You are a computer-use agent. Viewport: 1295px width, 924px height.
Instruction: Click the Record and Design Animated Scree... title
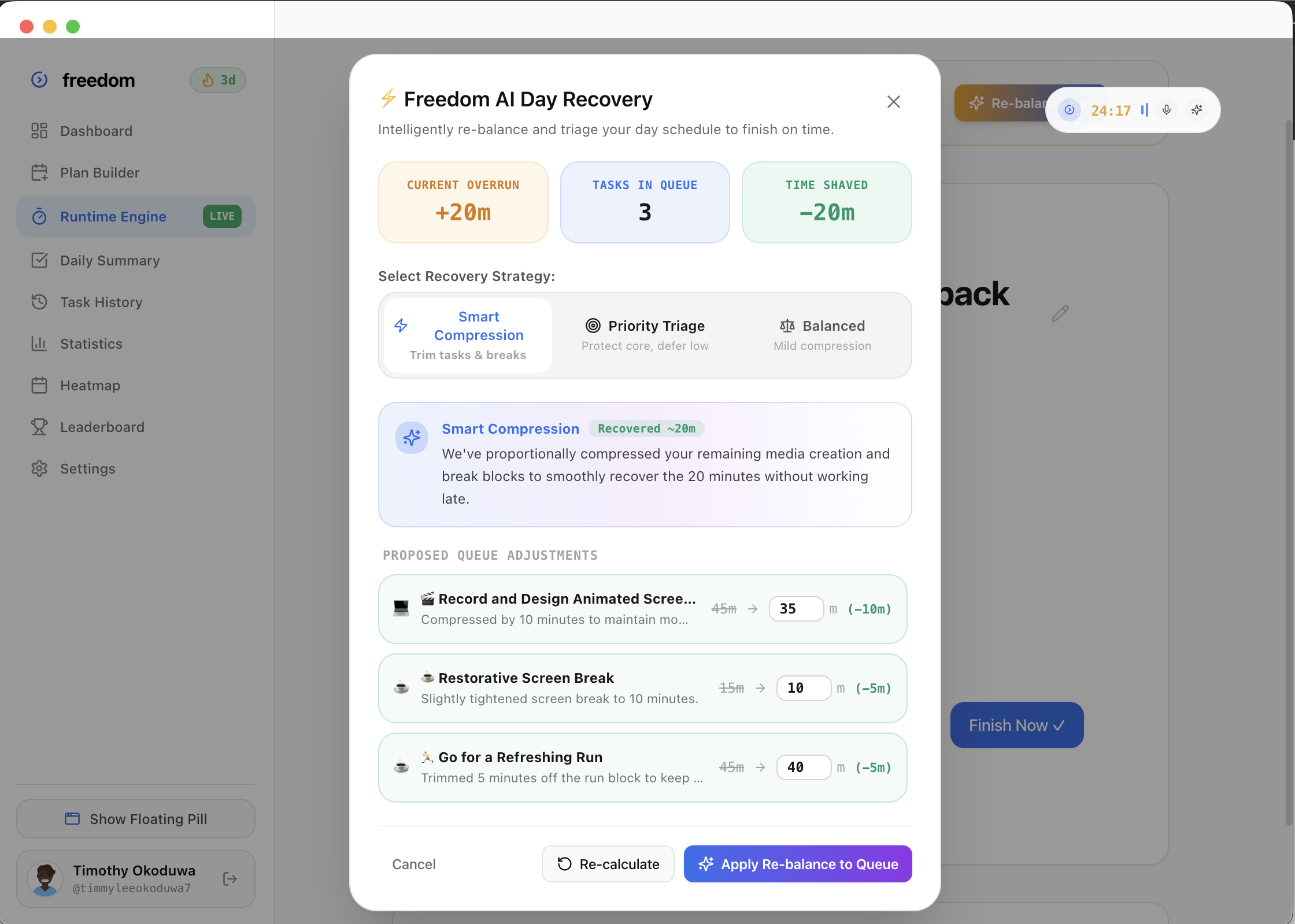pyautogui.click(x=558, y=598)
